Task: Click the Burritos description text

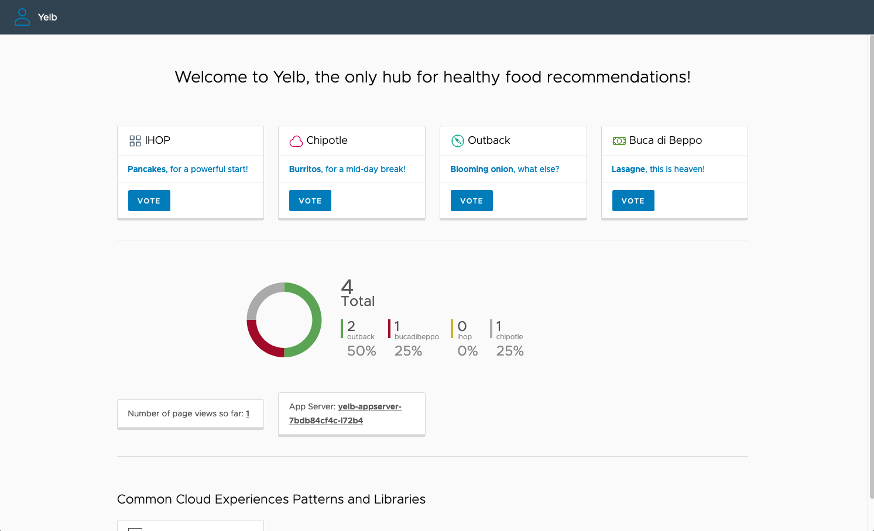Action: (347, 169)
